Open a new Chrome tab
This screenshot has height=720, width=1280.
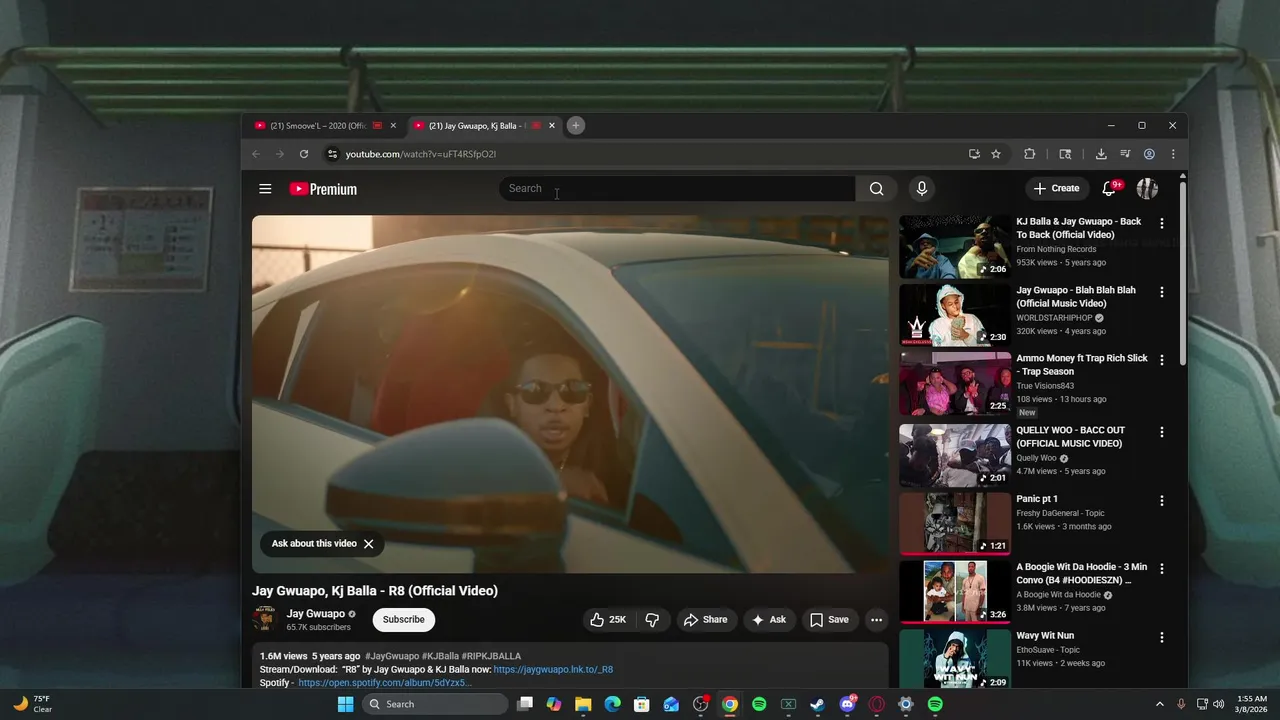tap(575, 125)
